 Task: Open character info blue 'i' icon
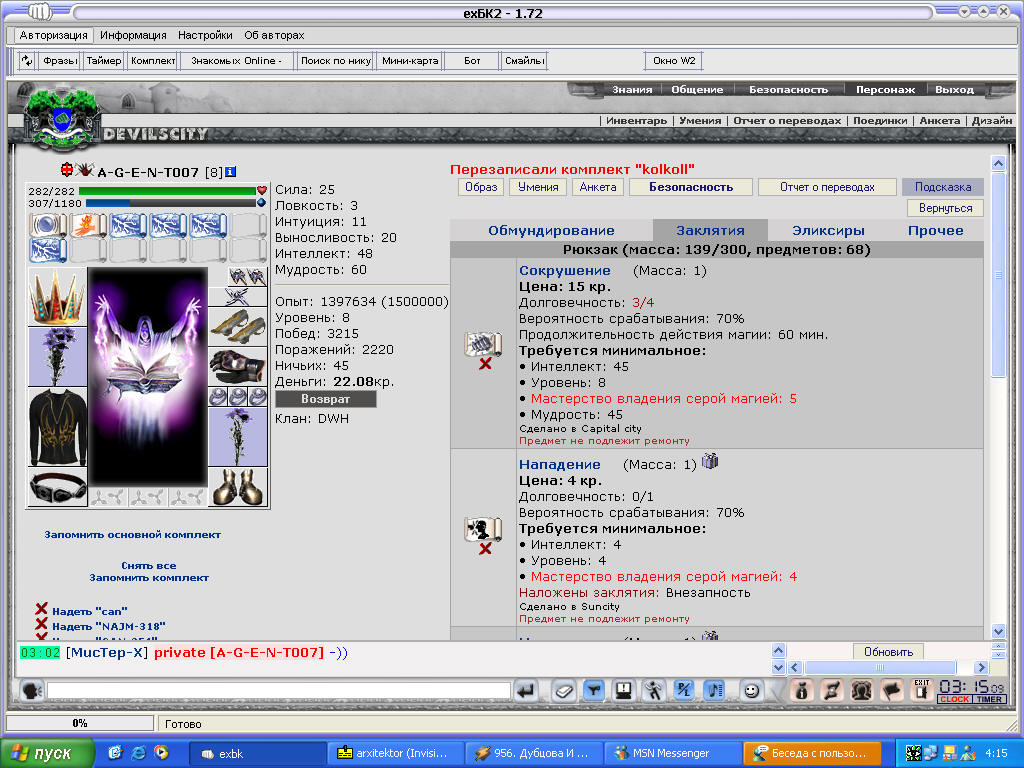(231, 172)
